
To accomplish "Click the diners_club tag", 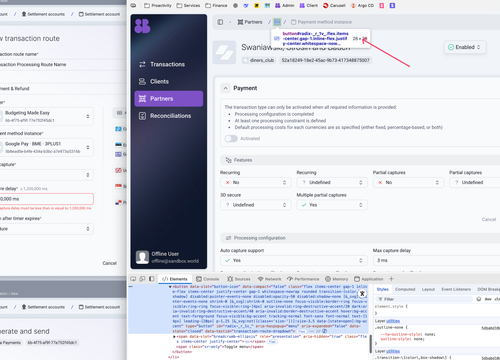I will click(x=258, y=60).
